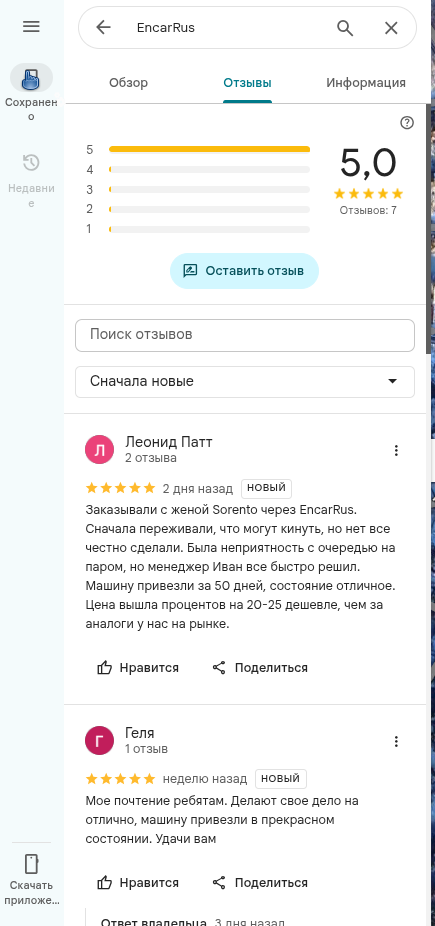435x926 pixels.
Task: Clear the EncarRus search with X
Action: coord(391,28)
